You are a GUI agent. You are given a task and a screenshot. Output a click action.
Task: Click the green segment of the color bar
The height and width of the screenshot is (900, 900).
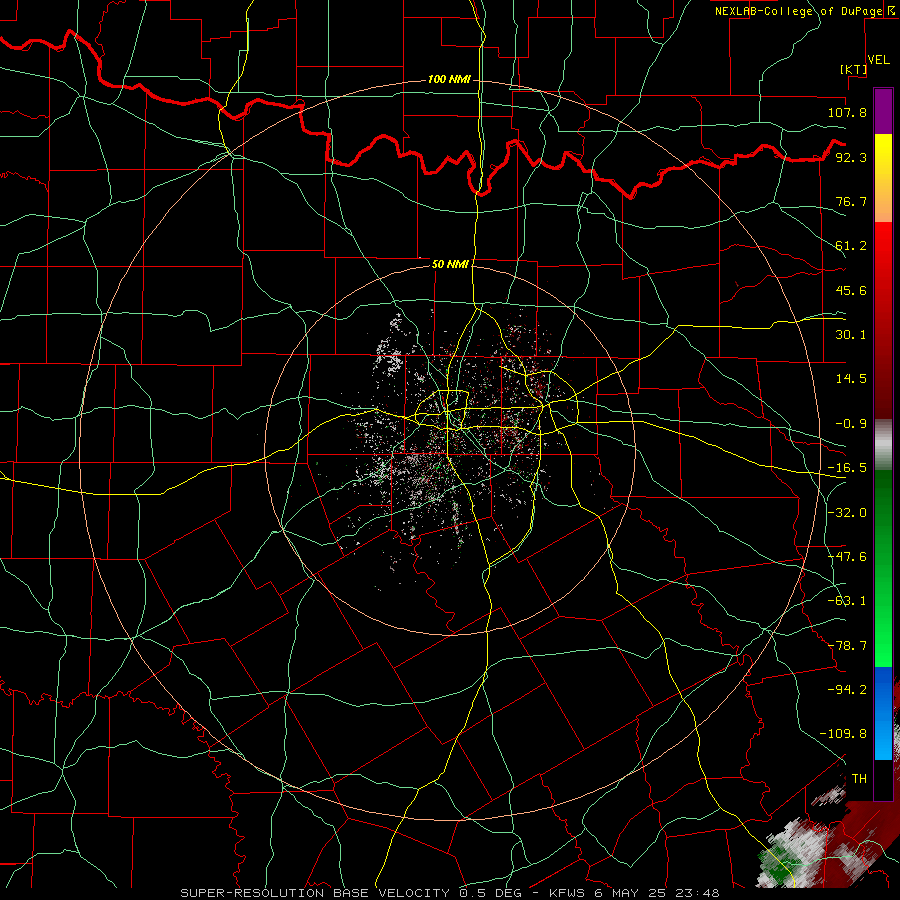point(883,568)
